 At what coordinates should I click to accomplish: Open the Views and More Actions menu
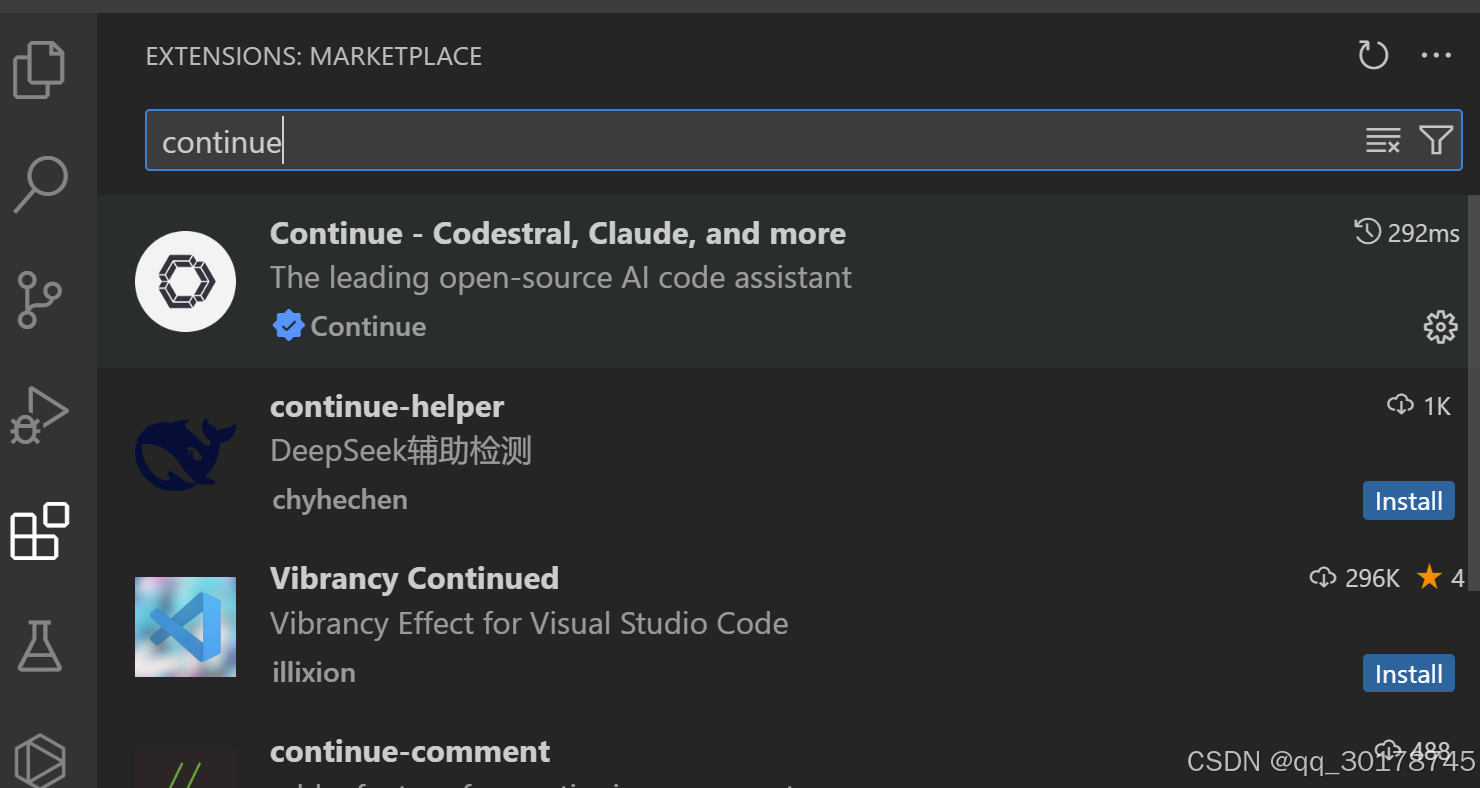click(x=1436, y=55)
